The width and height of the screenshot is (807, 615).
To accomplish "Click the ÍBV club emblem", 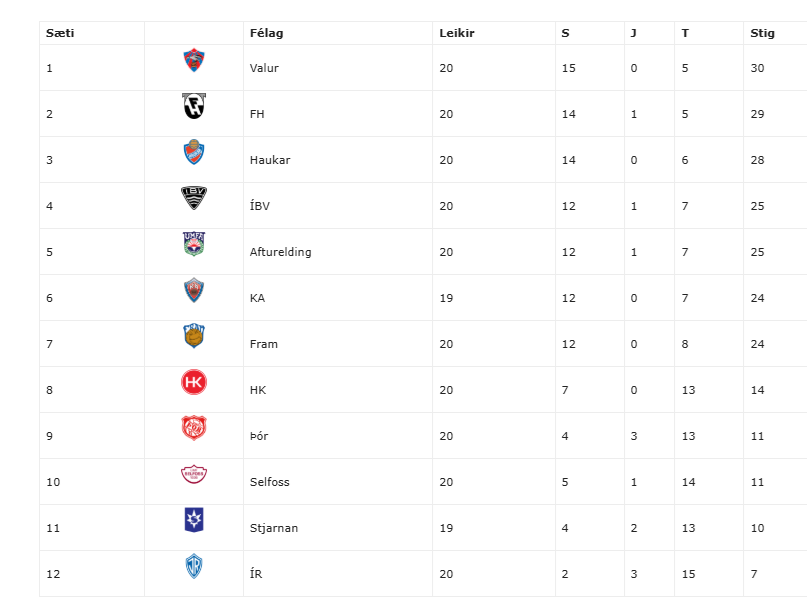I will pos(193,199).
